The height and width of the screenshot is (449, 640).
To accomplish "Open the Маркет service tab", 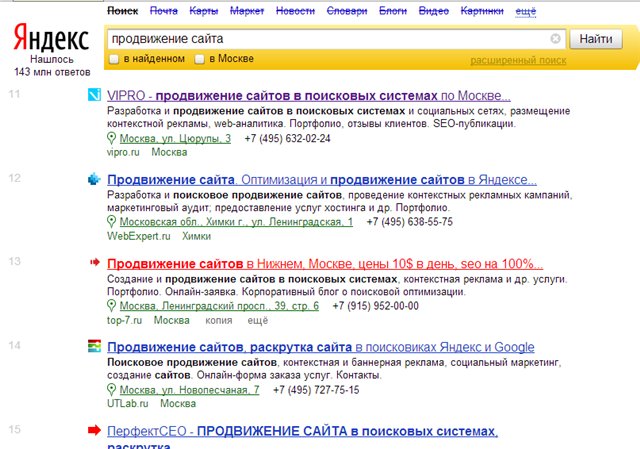I will click(247, 11).
